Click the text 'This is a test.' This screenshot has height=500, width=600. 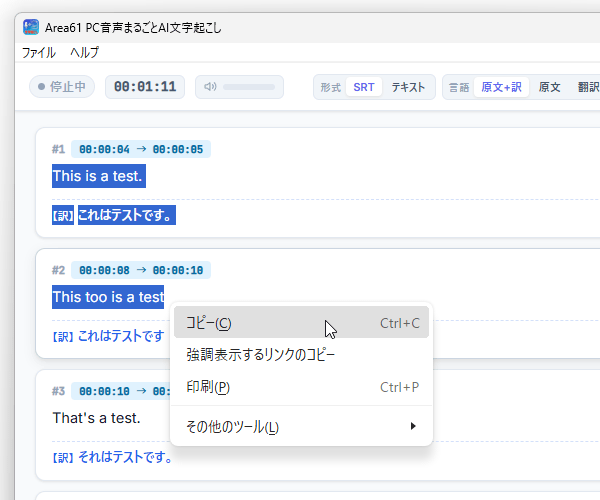99,176
